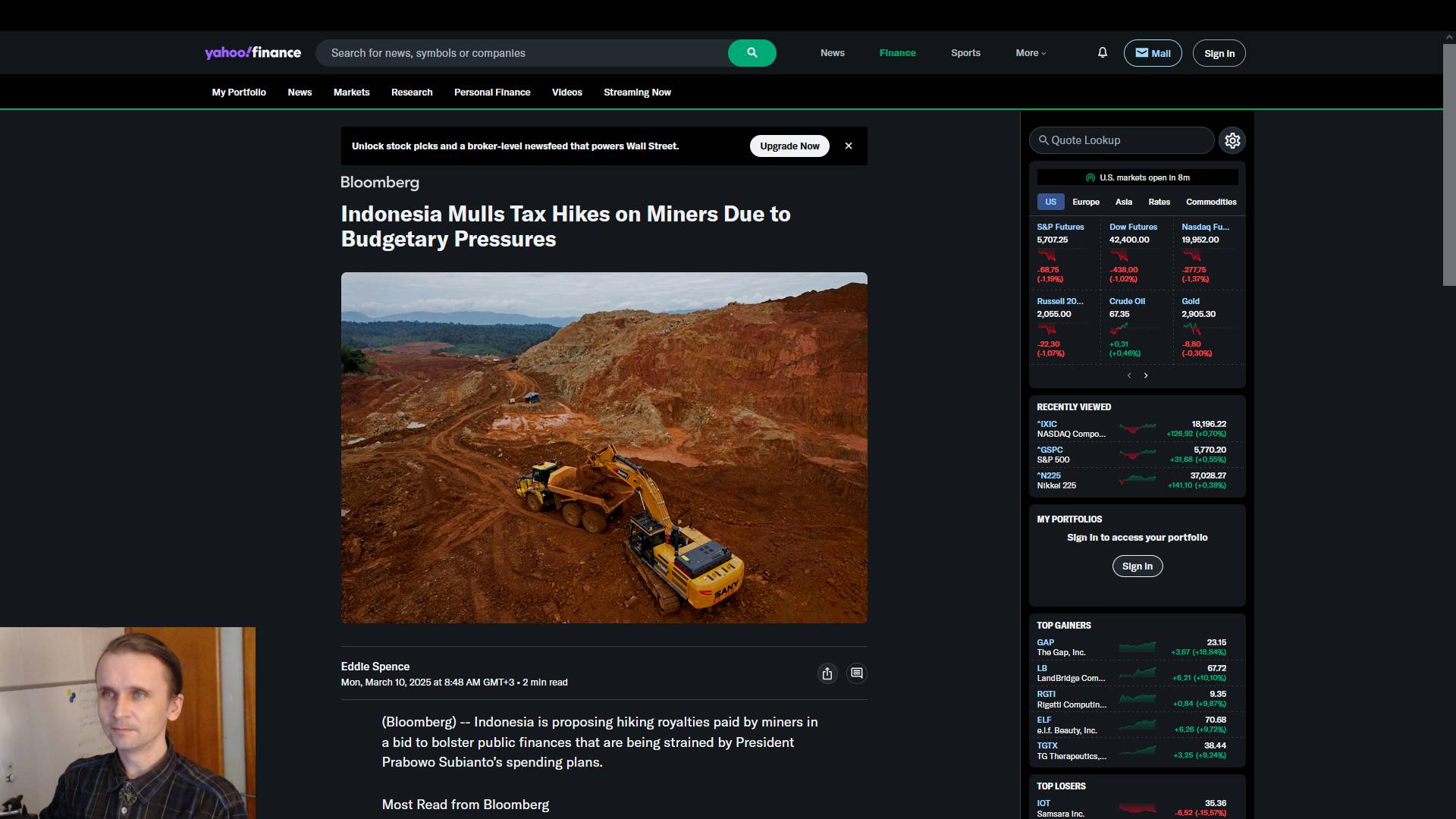
Task: Open the Personal Finance menu item
Action: (491, 93)
